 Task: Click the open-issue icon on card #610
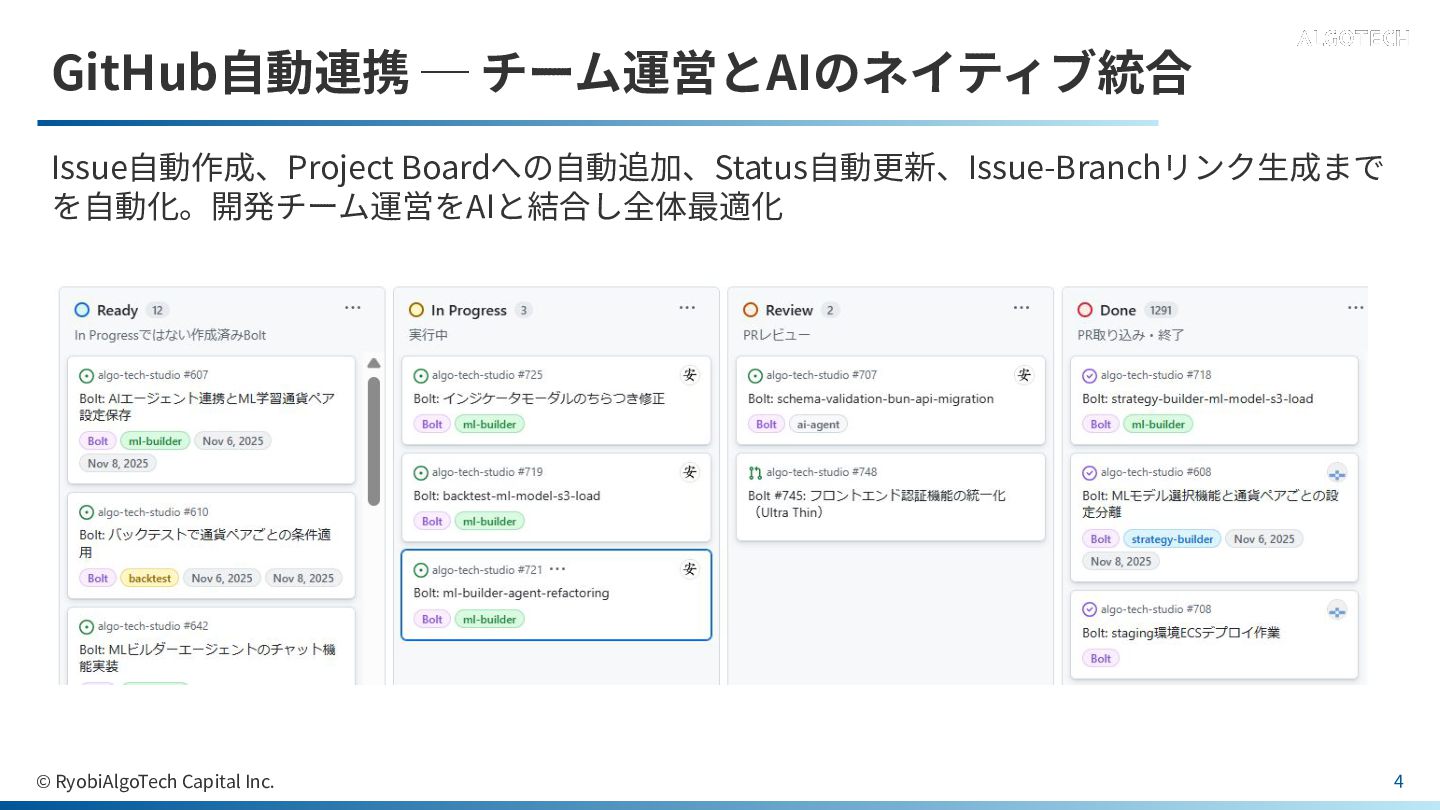pos(87,513)
